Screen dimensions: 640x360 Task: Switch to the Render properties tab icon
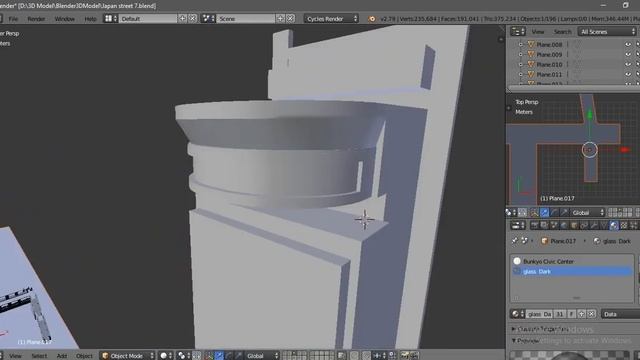coord(534,225)
